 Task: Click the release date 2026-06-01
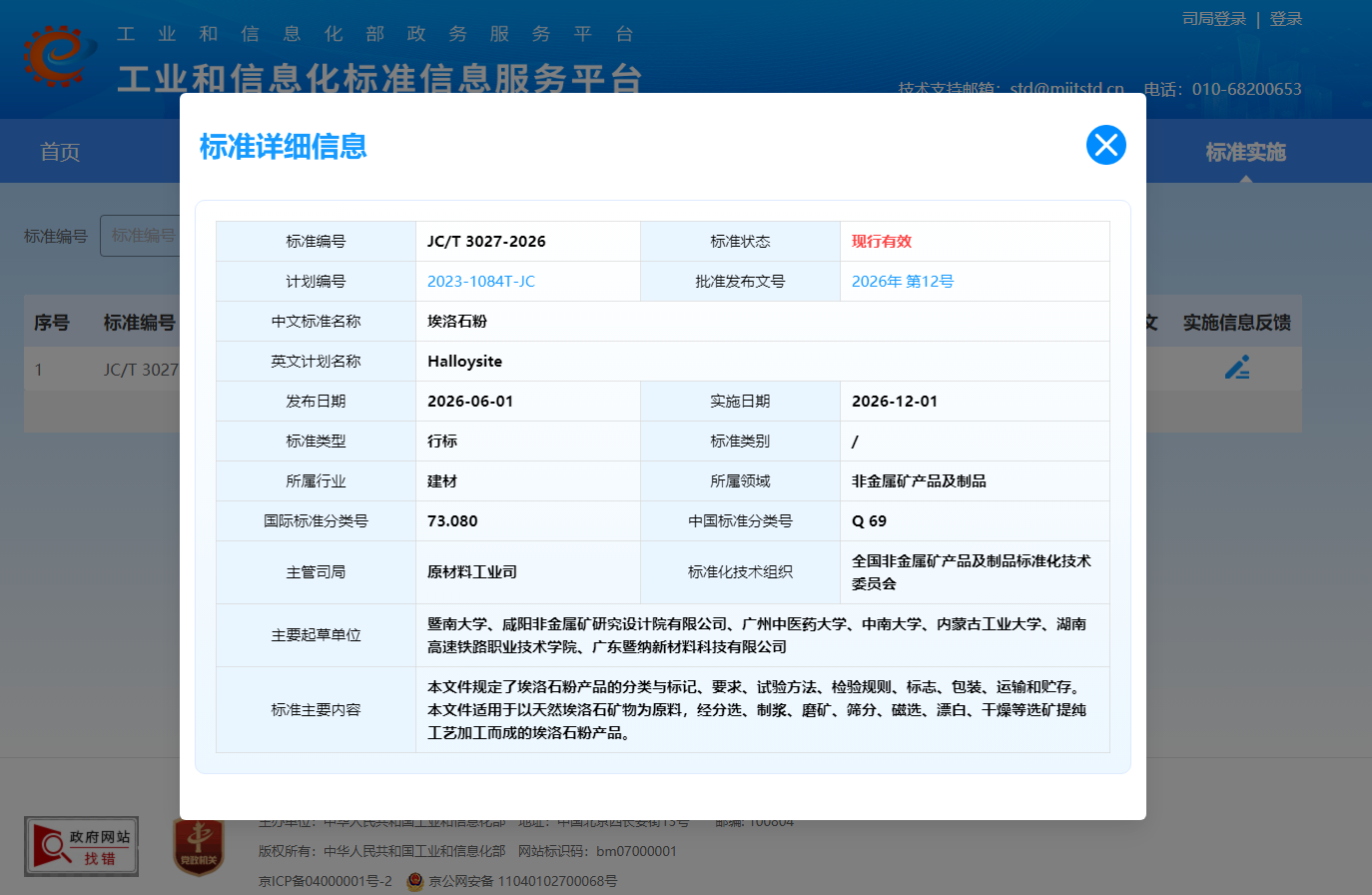click(470, 402)
